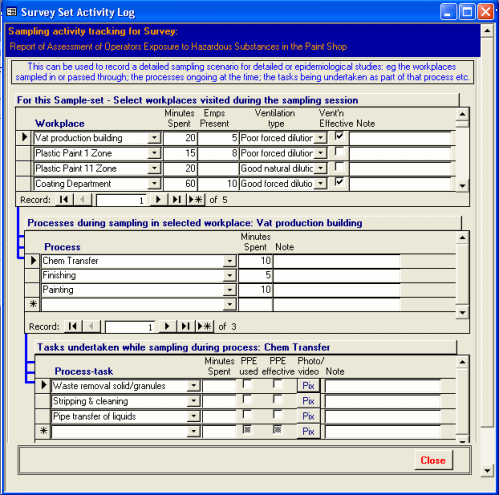Click the red Close button

[x=433, y=460]
